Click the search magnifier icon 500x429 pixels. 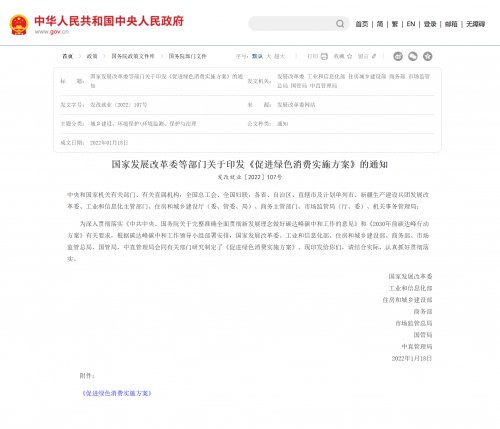coord(340,24)
